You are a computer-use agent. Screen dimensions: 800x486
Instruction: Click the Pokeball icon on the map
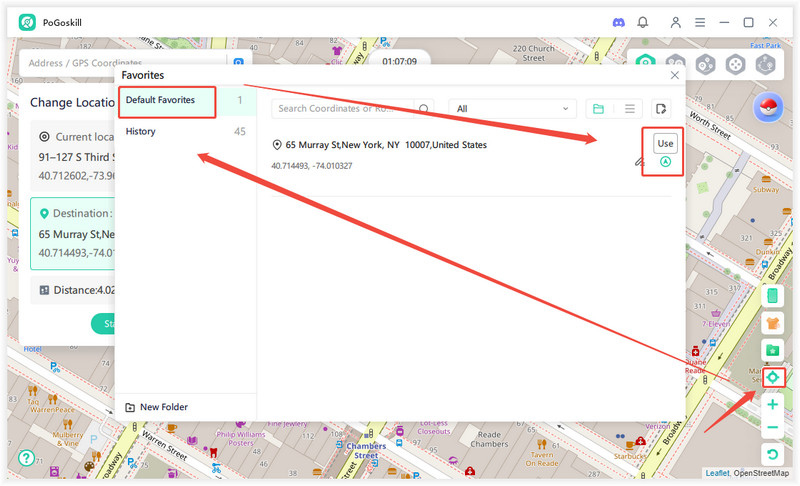click(x=768, y=108)
